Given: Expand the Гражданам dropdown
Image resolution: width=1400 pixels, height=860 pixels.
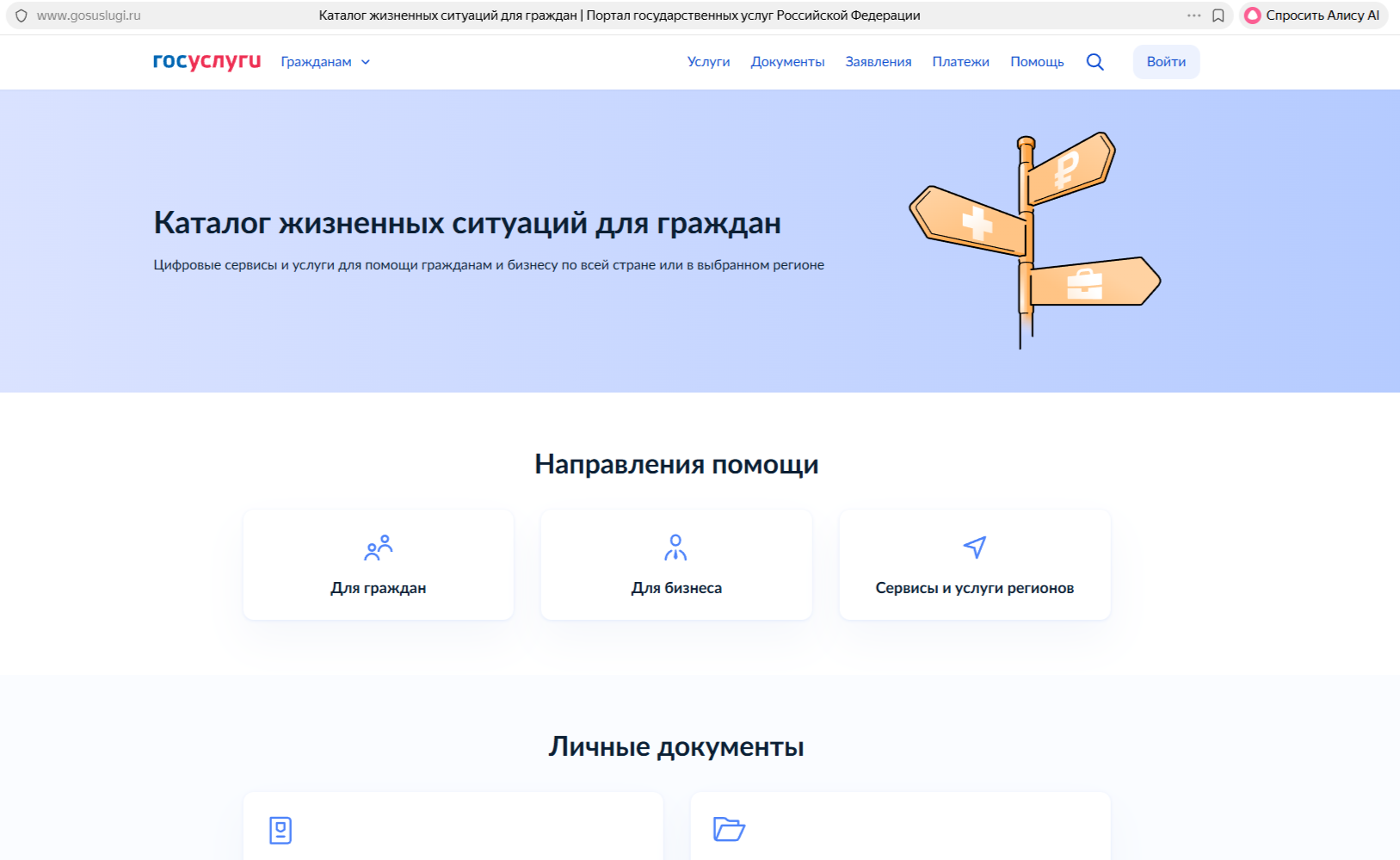Looking at the screenshot, I should (316, 62).
